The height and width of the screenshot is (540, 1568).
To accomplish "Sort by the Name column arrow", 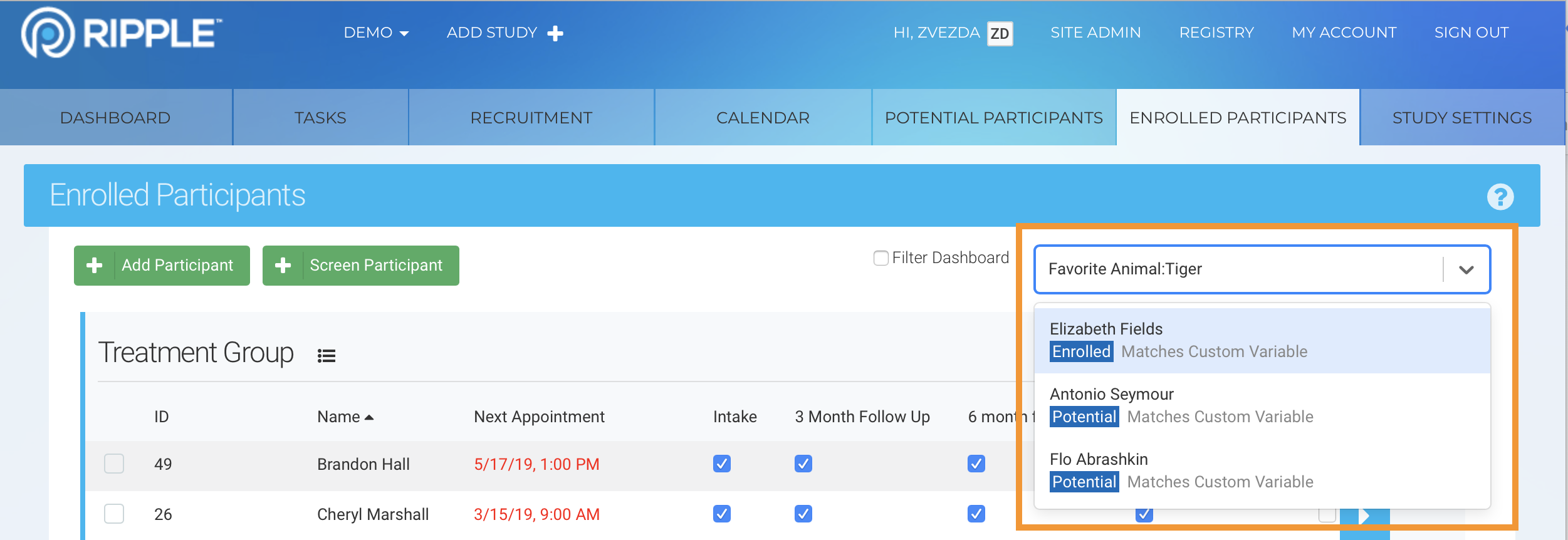I will (369, 417).
